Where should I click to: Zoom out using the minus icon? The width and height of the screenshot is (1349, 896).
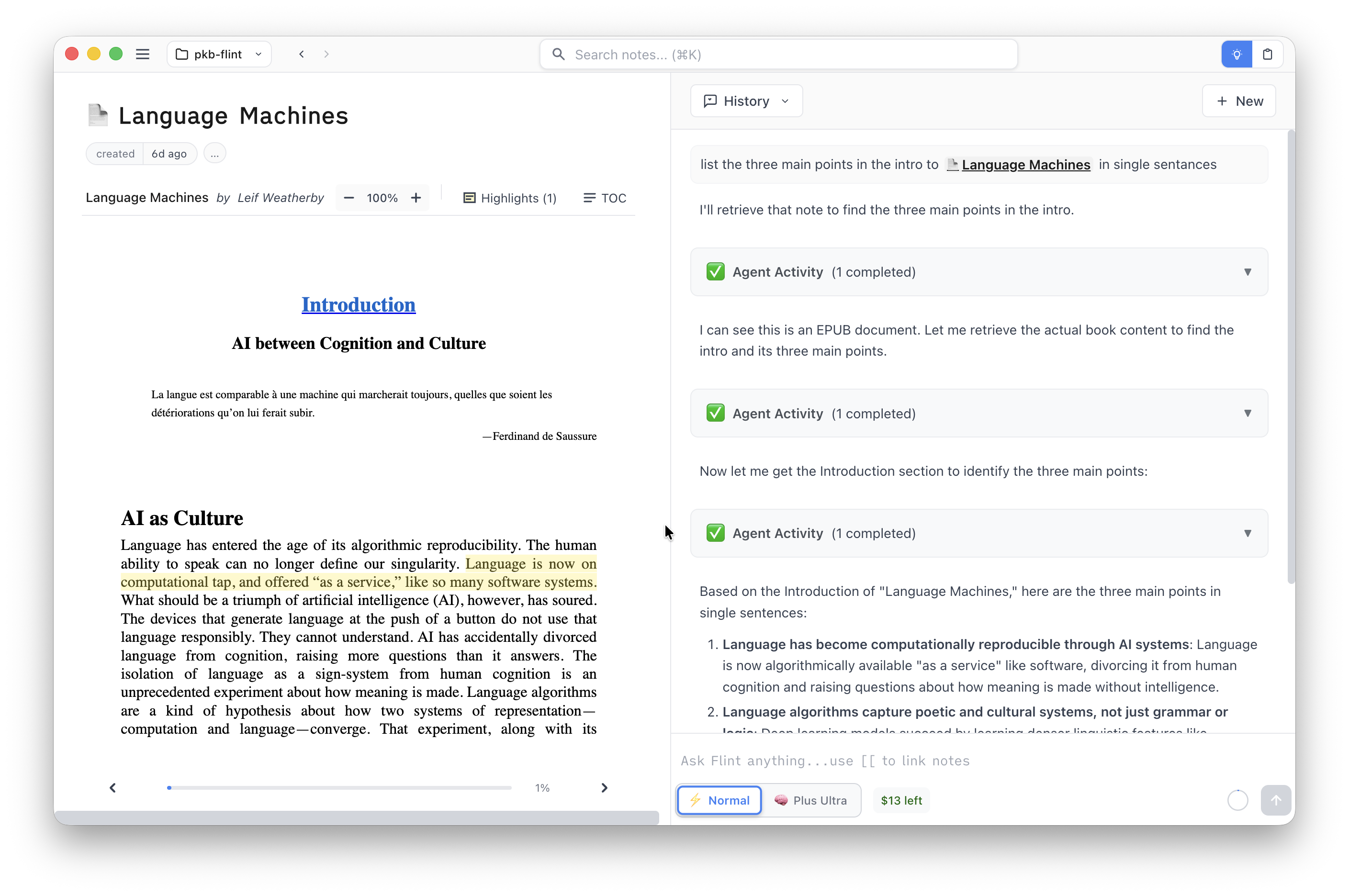coord(348,198)
